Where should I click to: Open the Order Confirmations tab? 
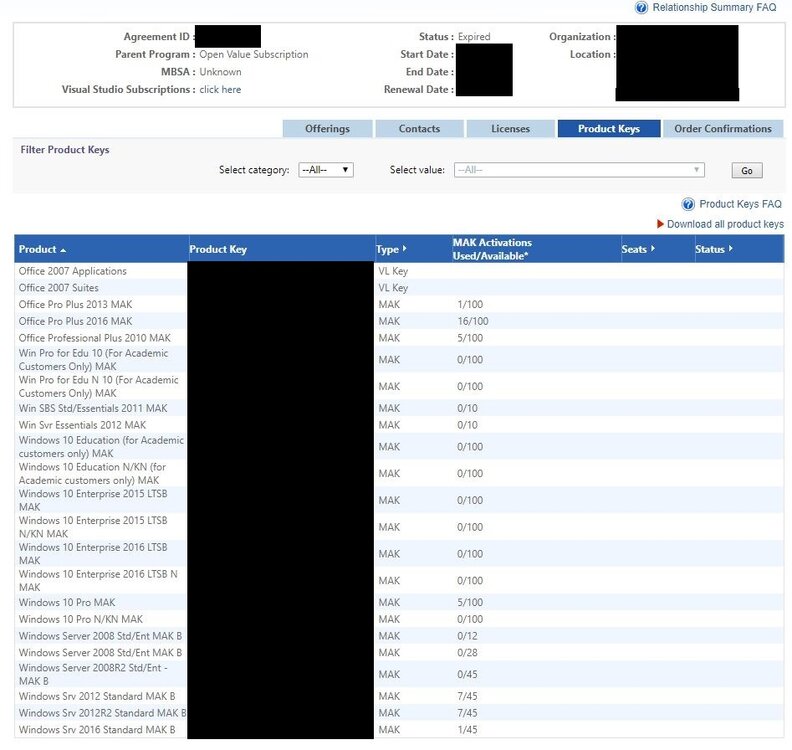coord(723,129)
